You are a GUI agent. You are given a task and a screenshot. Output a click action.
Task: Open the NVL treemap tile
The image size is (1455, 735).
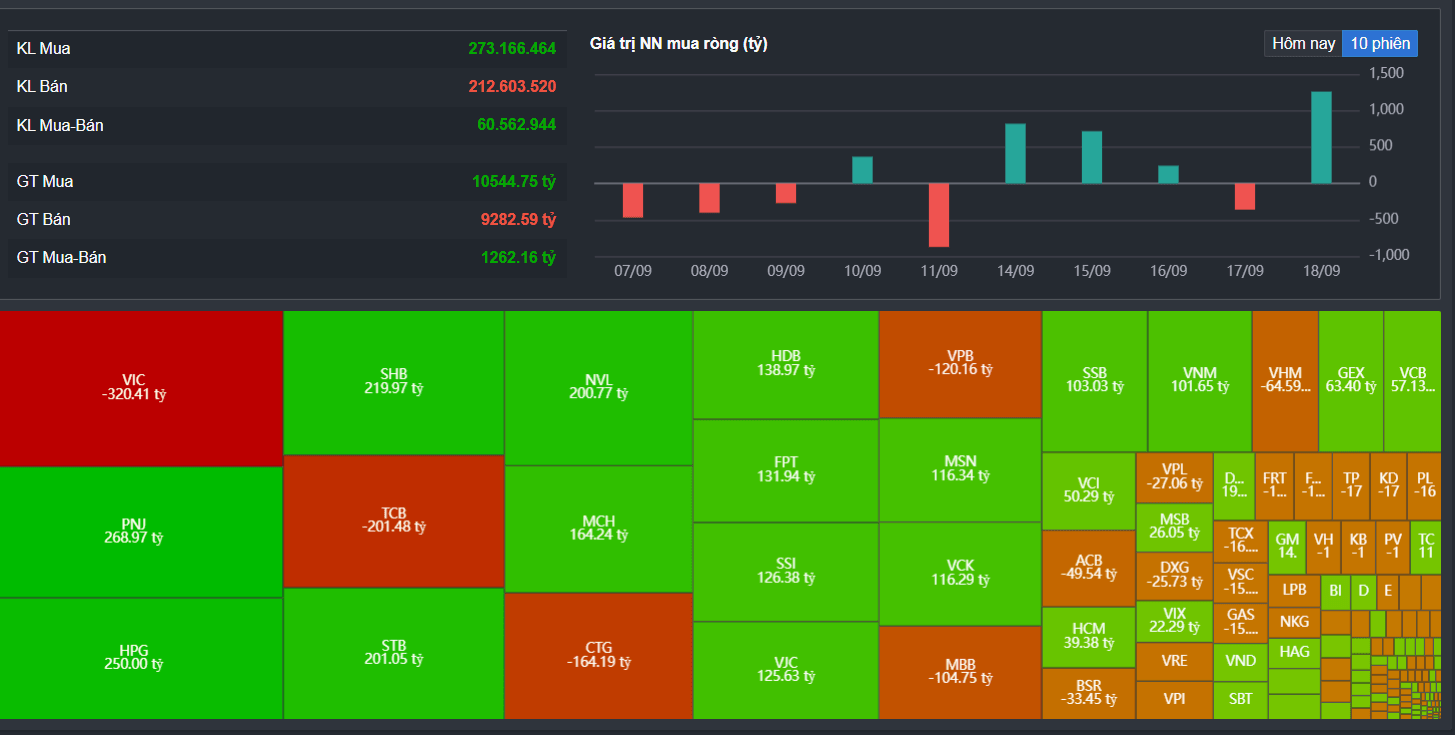pyautogui.click(x=598, y=388)
